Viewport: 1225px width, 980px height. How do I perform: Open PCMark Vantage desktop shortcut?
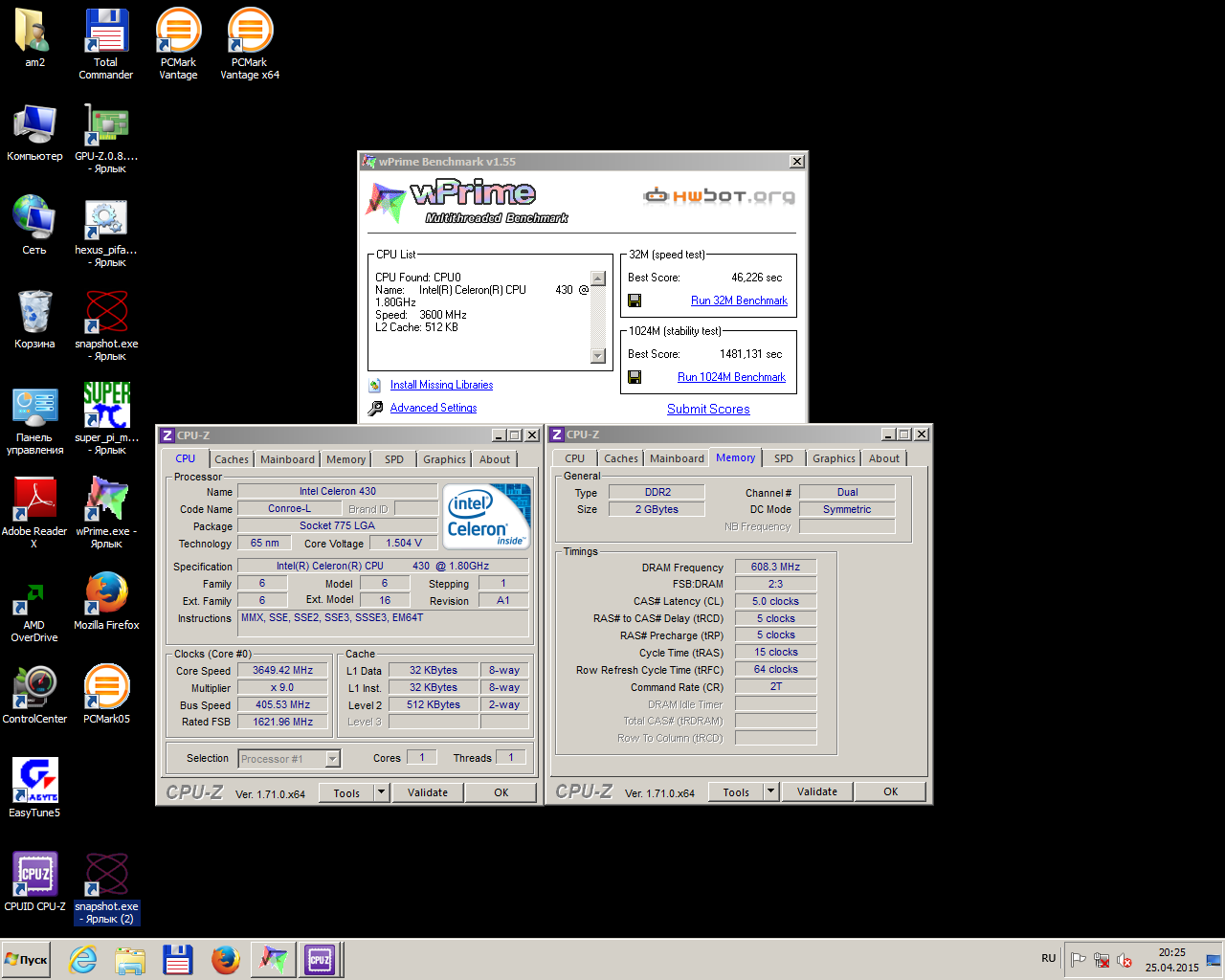[x=178, y=44]
